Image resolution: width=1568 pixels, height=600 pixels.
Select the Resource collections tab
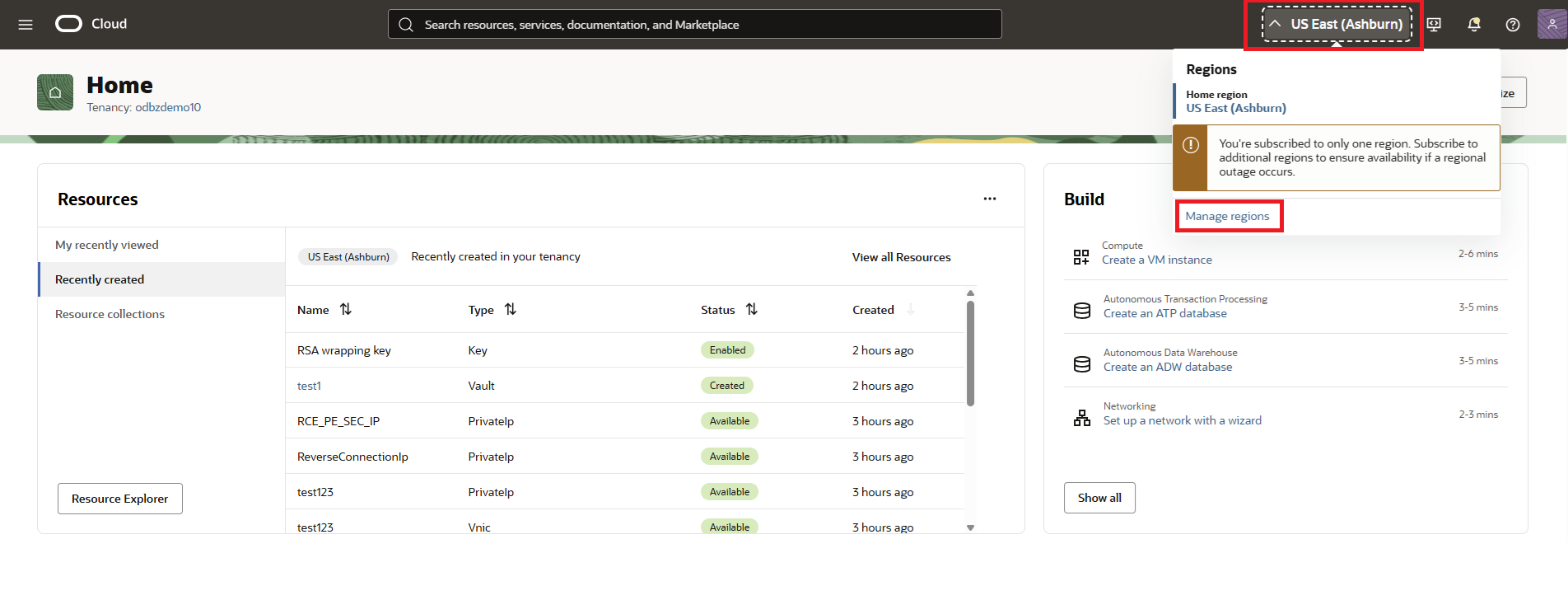point(110,314)
